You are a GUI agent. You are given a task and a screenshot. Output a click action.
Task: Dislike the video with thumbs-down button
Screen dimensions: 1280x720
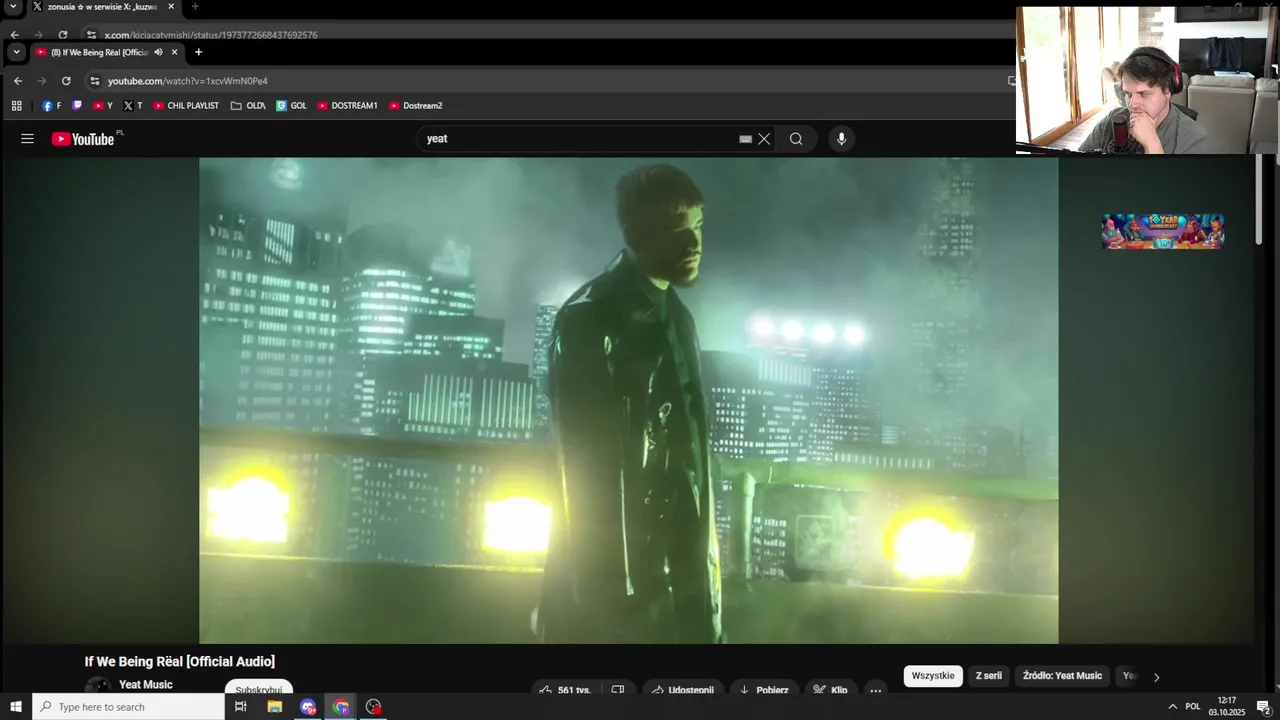(x=618, y=690)
